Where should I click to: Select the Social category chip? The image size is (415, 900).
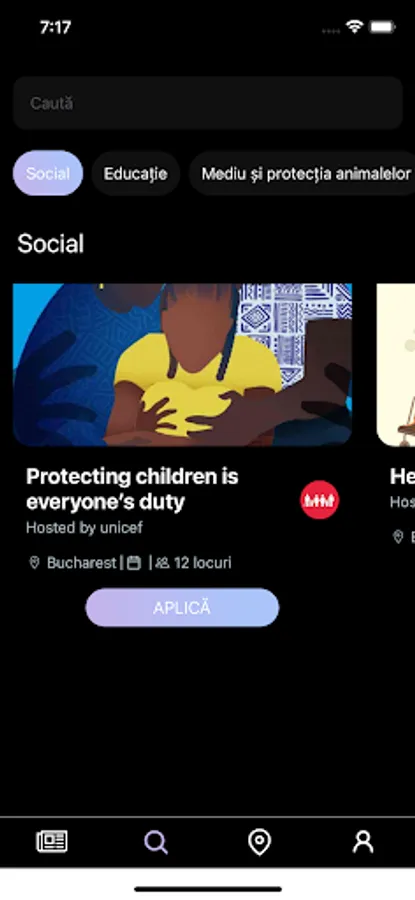(x=48, y=173)
